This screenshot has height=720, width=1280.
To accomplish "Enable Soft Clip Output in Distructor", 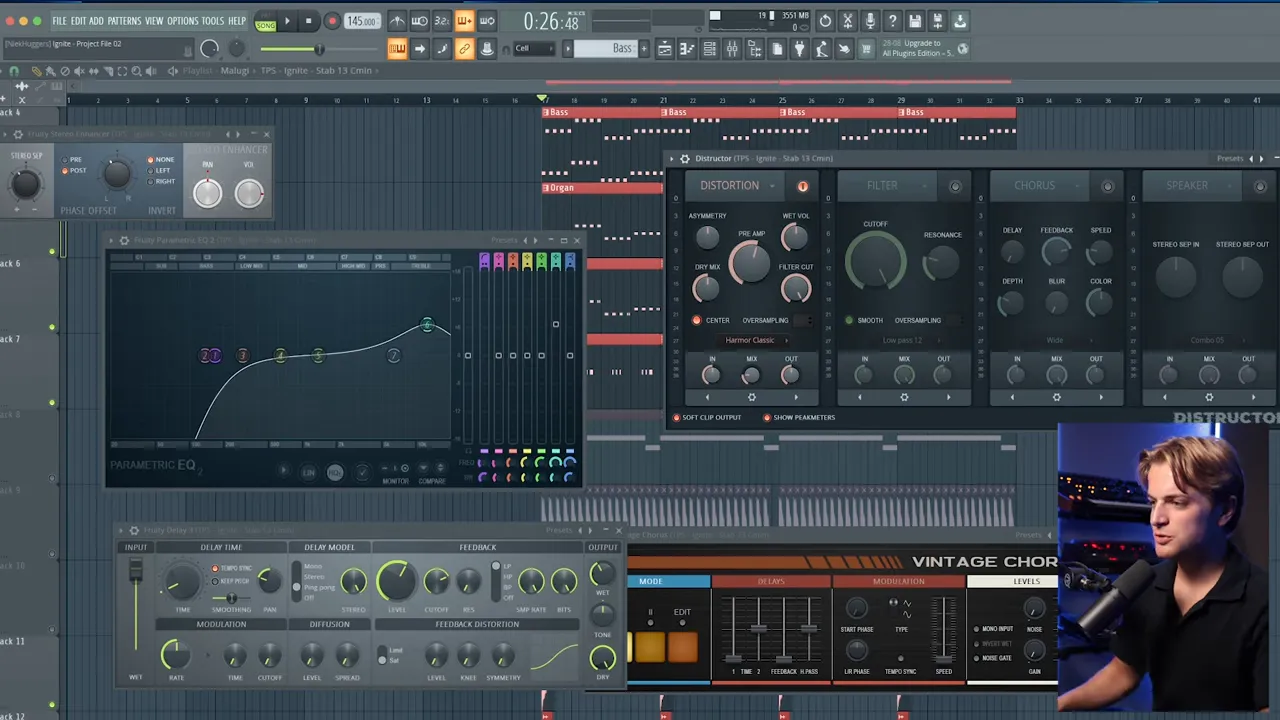I will [677, 418].
